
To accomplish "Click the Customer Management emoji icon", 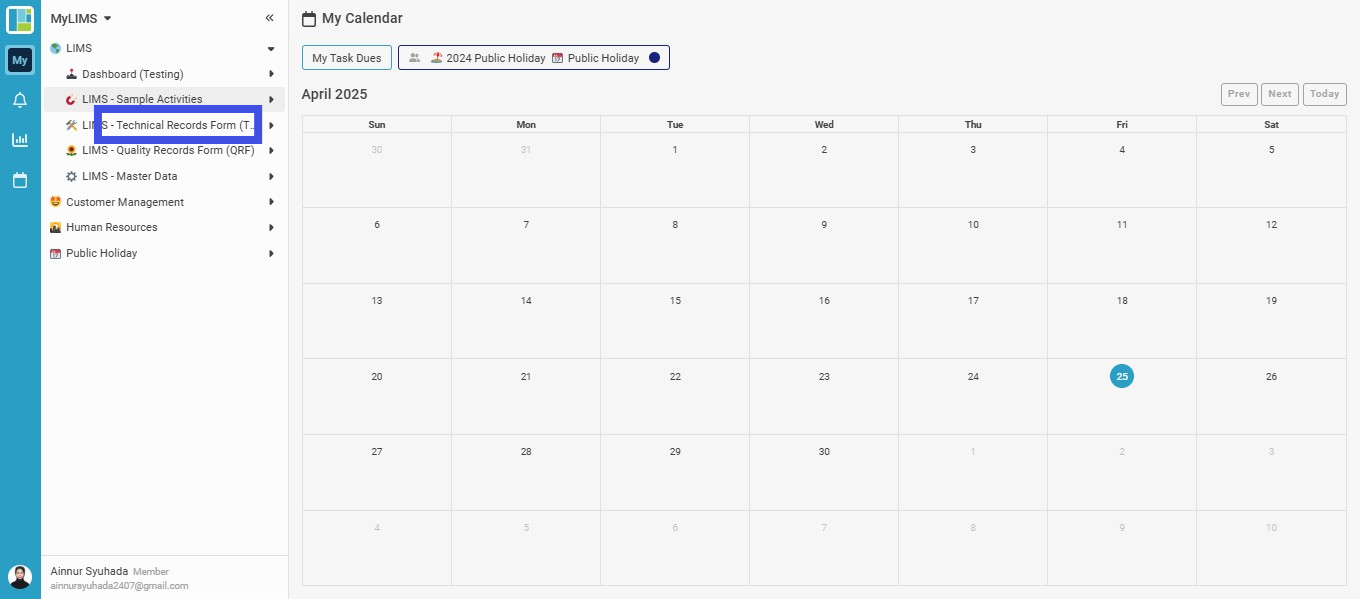I will 55,202.
